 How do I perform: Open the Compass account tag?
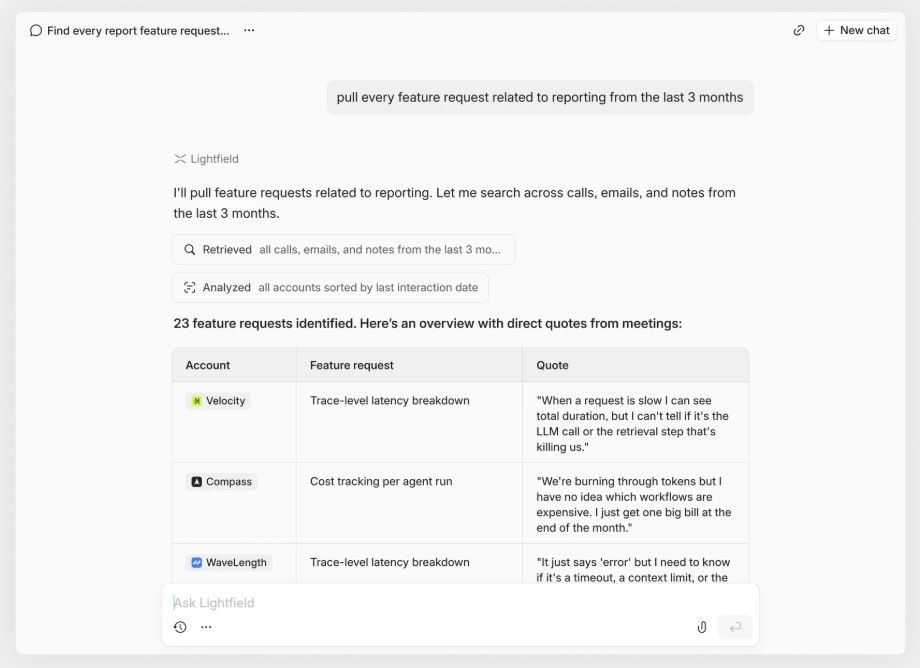[221, 482]
